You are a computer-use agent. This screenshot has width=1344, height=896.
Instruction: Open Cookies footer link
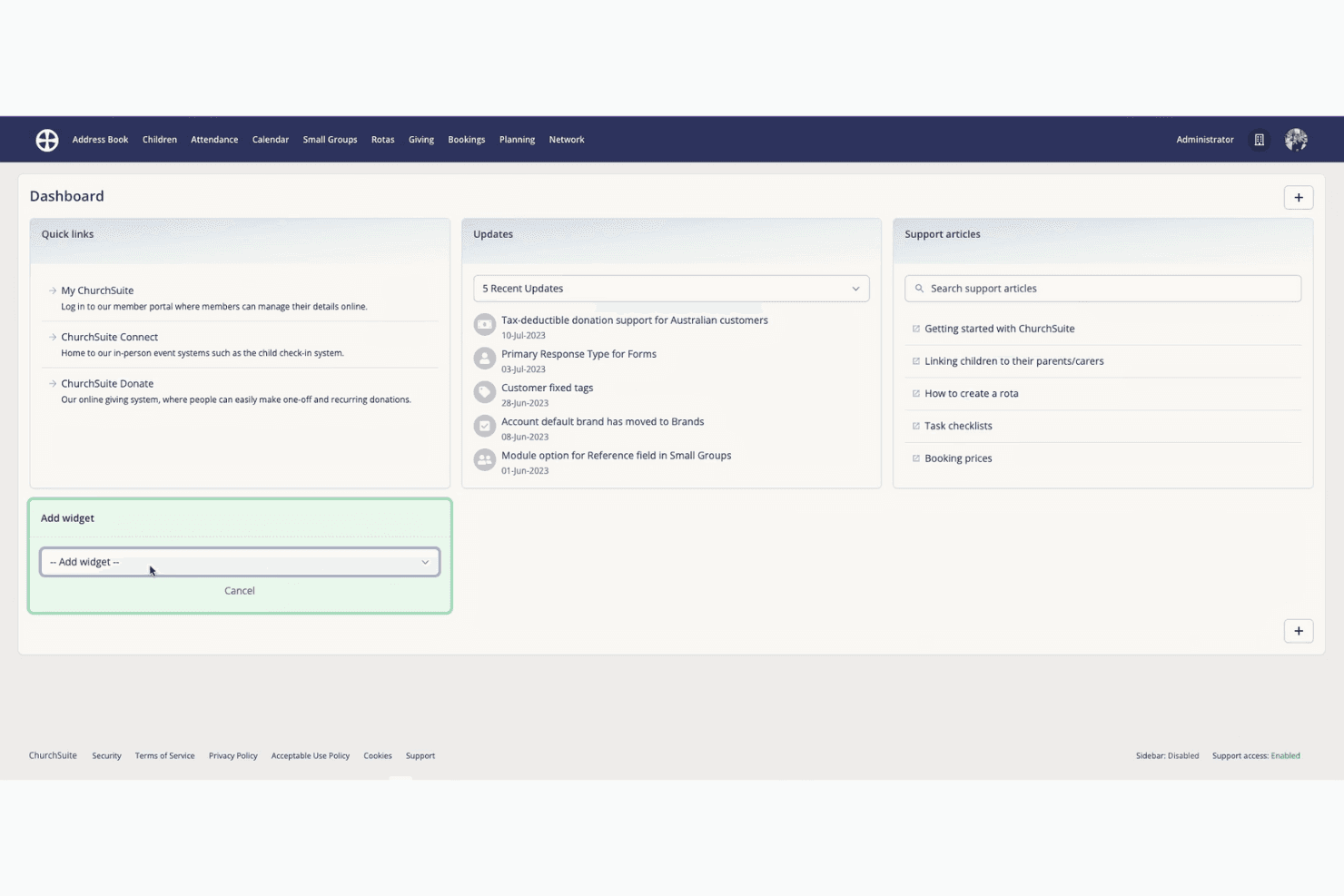[x=378, y=756]
